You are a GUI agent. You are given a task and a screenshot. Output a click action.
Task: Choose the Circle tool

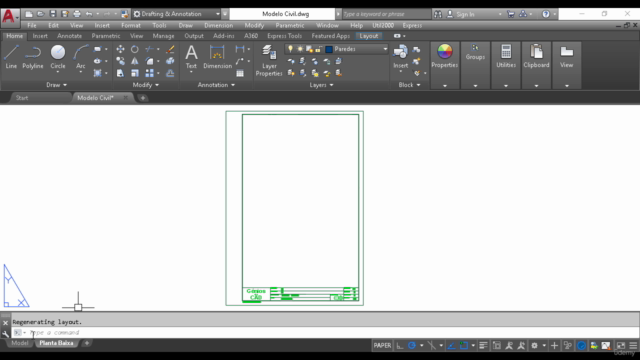click(58, 56)
